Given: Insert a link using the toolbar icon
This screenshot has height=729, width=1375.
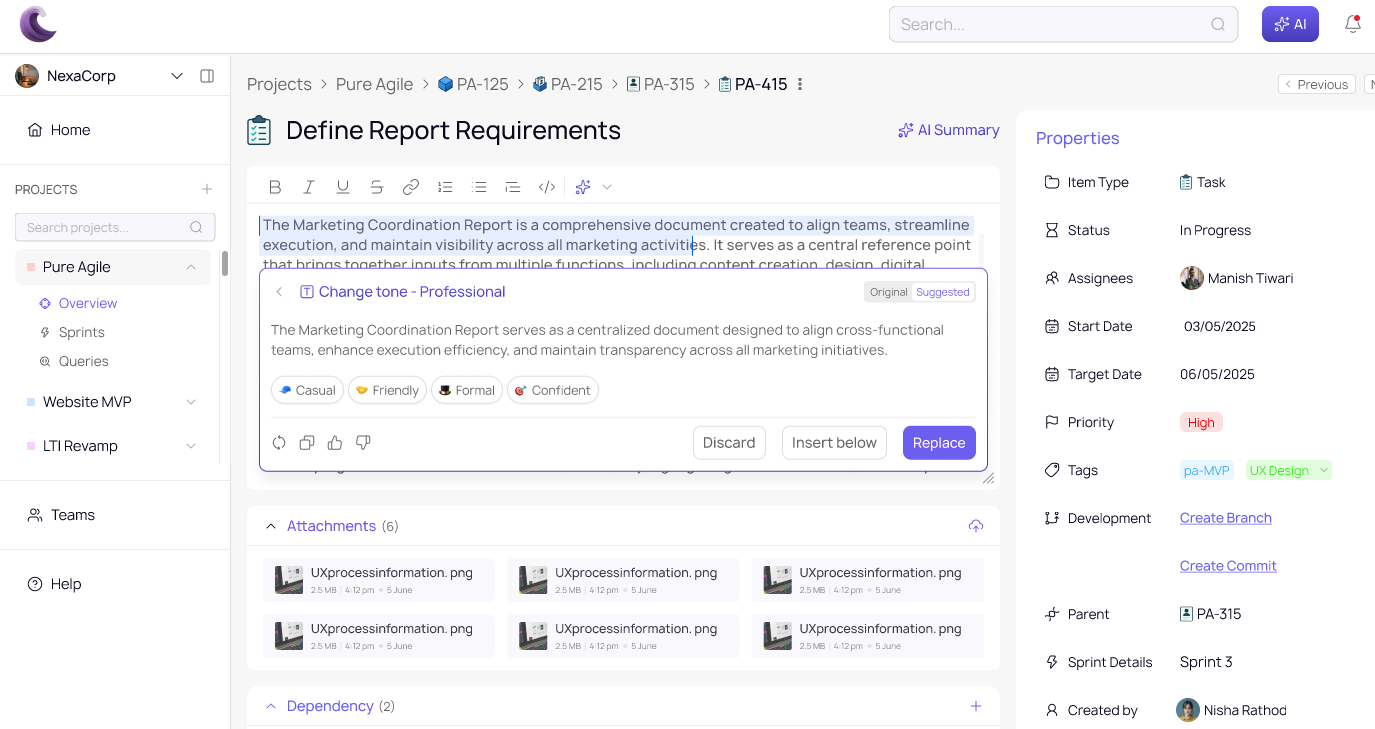Looking at the screenshot, I should click(x=411, y=187).
